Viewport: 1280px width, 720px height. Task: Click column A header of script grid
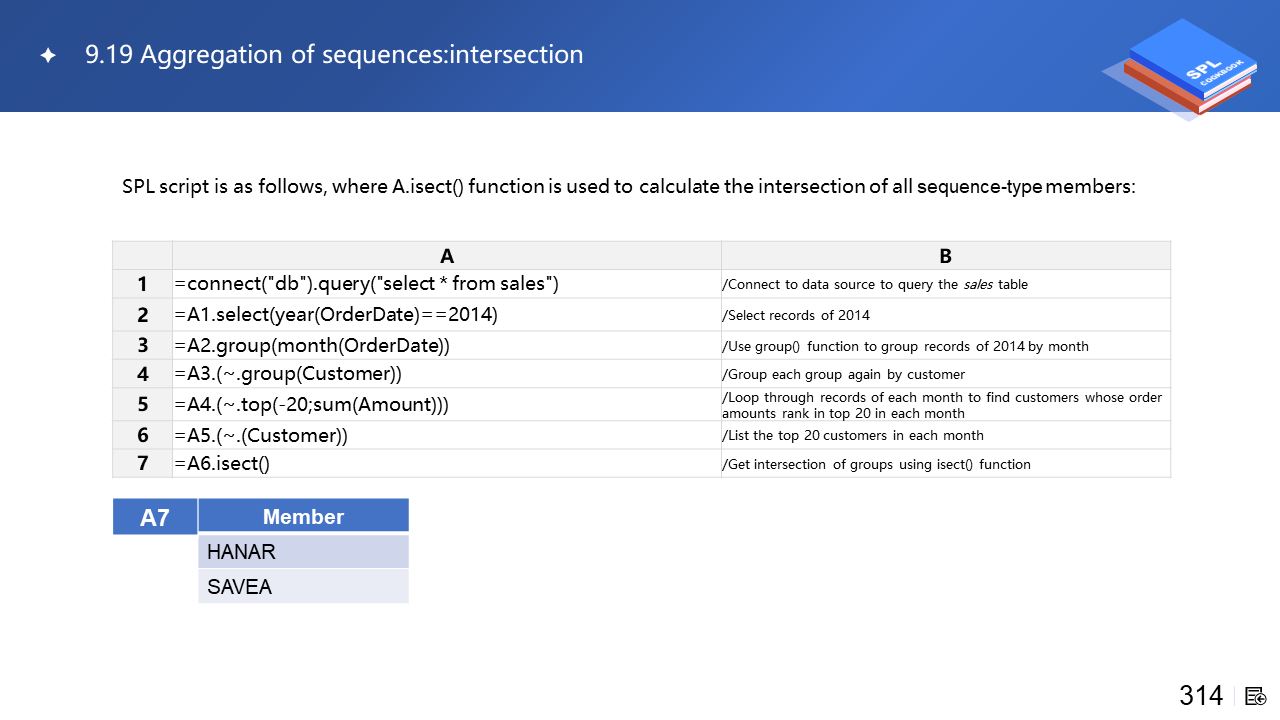click(446, 256)
